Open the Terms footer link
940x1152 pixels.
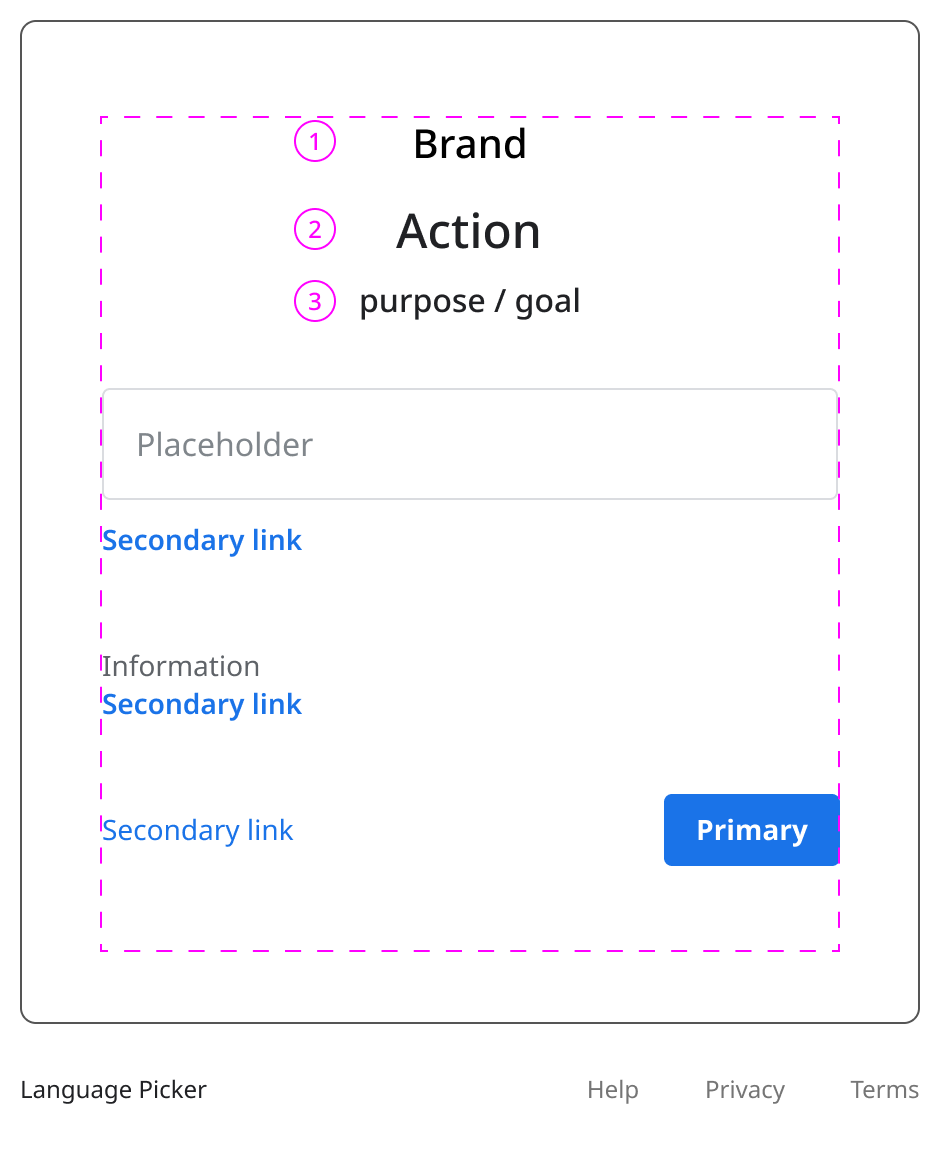click(884, 1089)
